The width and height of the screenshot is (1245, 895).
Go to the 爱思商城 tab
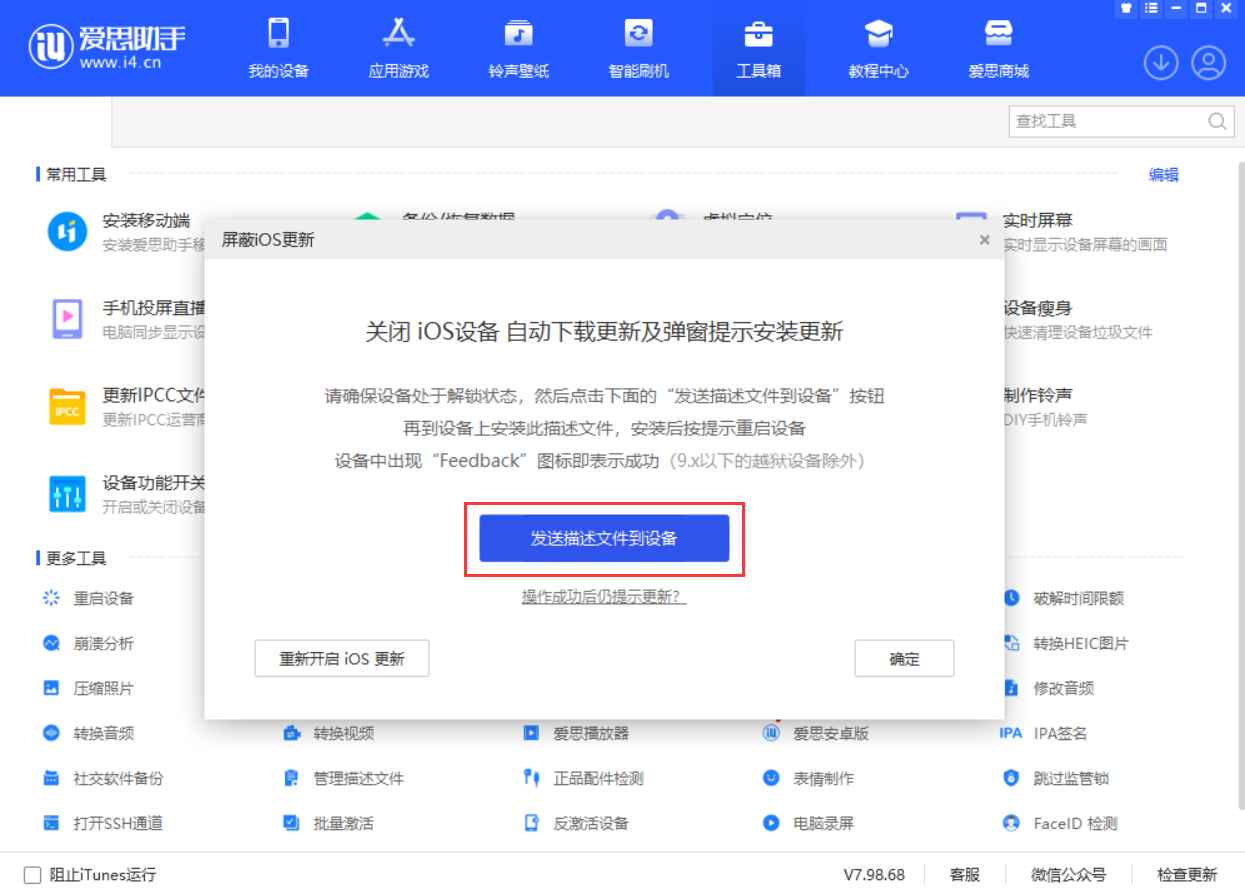pos(998,48)
